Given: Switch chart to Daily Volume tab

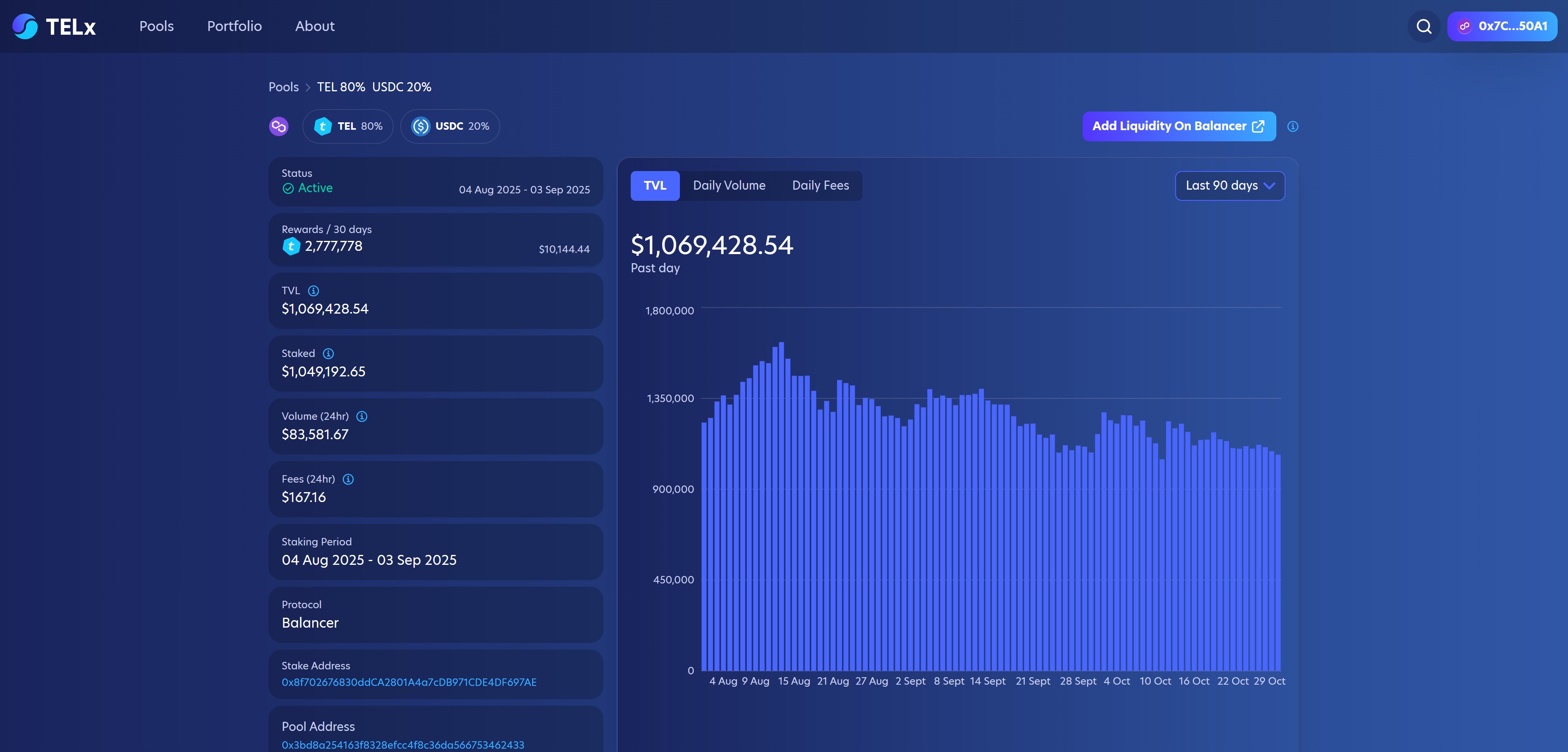Looking at the screenshot, I should click(x=729, y=186).
